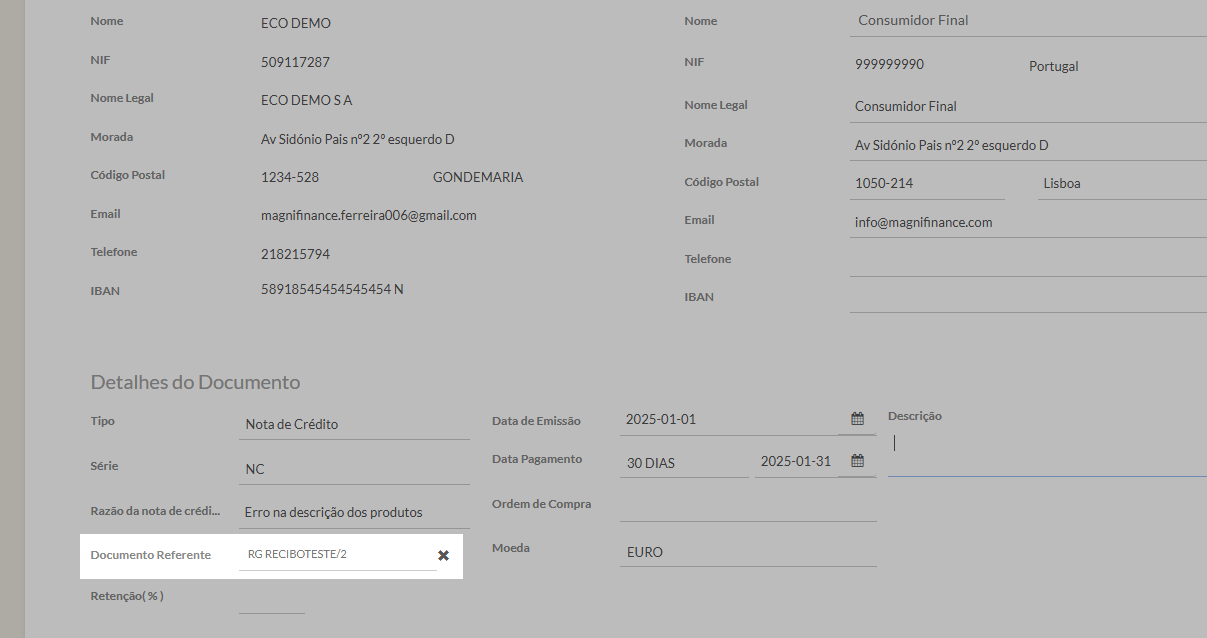The height and width of the screenshot is (638, 1207).
Task: Click the Retenção (%) input field
Action: pos(271,598)
